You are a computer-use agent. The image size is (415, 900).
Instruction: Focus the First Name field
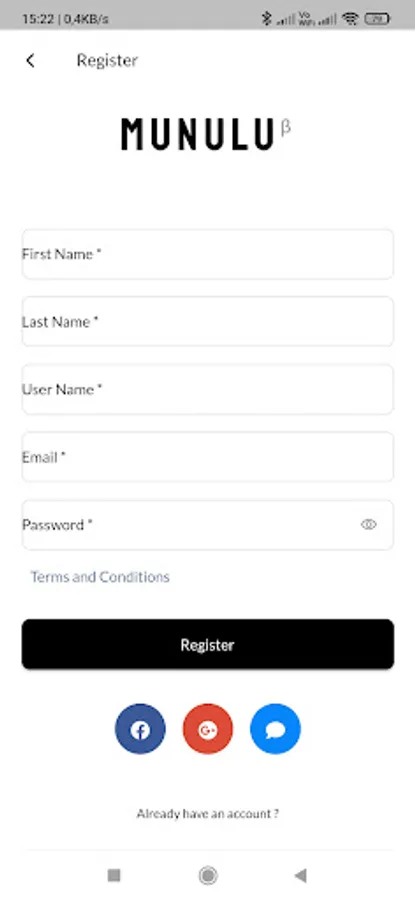208,254
